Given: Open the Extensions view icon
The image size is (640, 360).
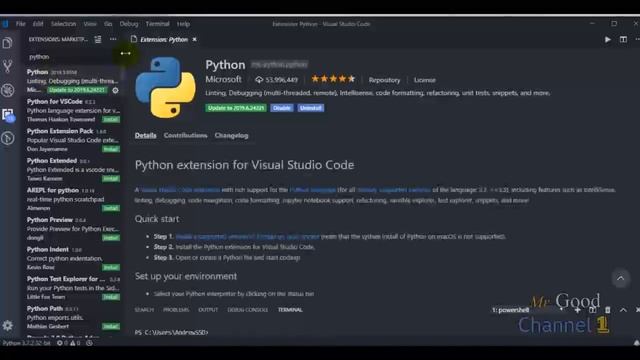Looking at the screenshot, I should 8,115.
